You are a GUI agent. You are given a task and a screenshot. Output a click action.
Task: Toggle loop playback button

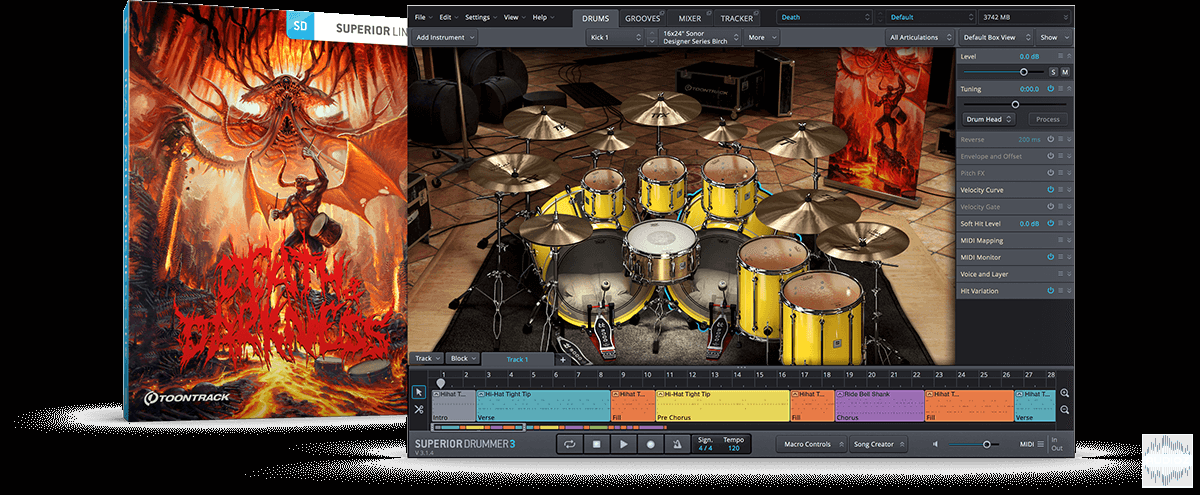point(570,444)
